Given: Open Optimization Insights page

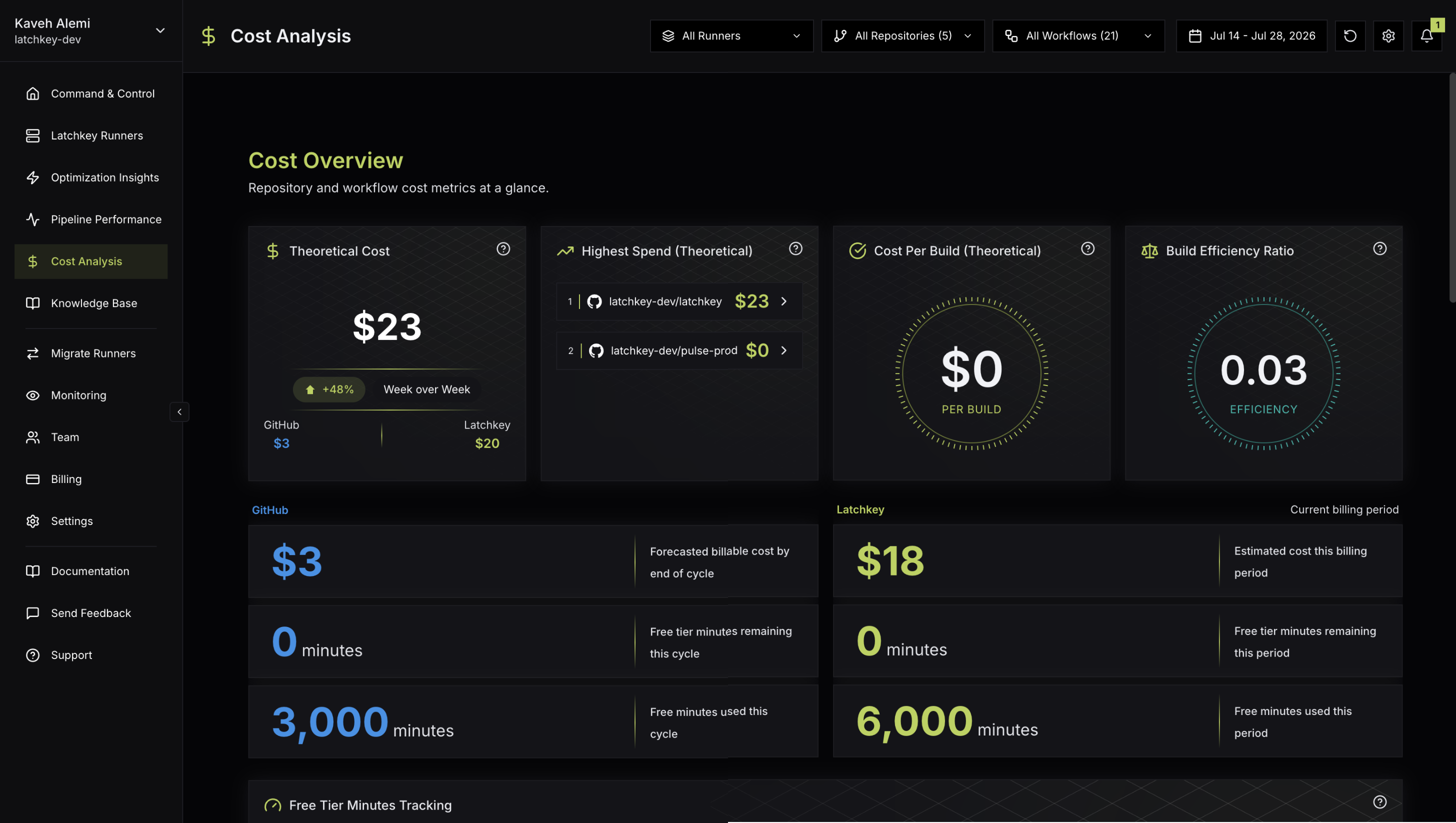Looking at the screenshot, I should (x=90, y=177).
